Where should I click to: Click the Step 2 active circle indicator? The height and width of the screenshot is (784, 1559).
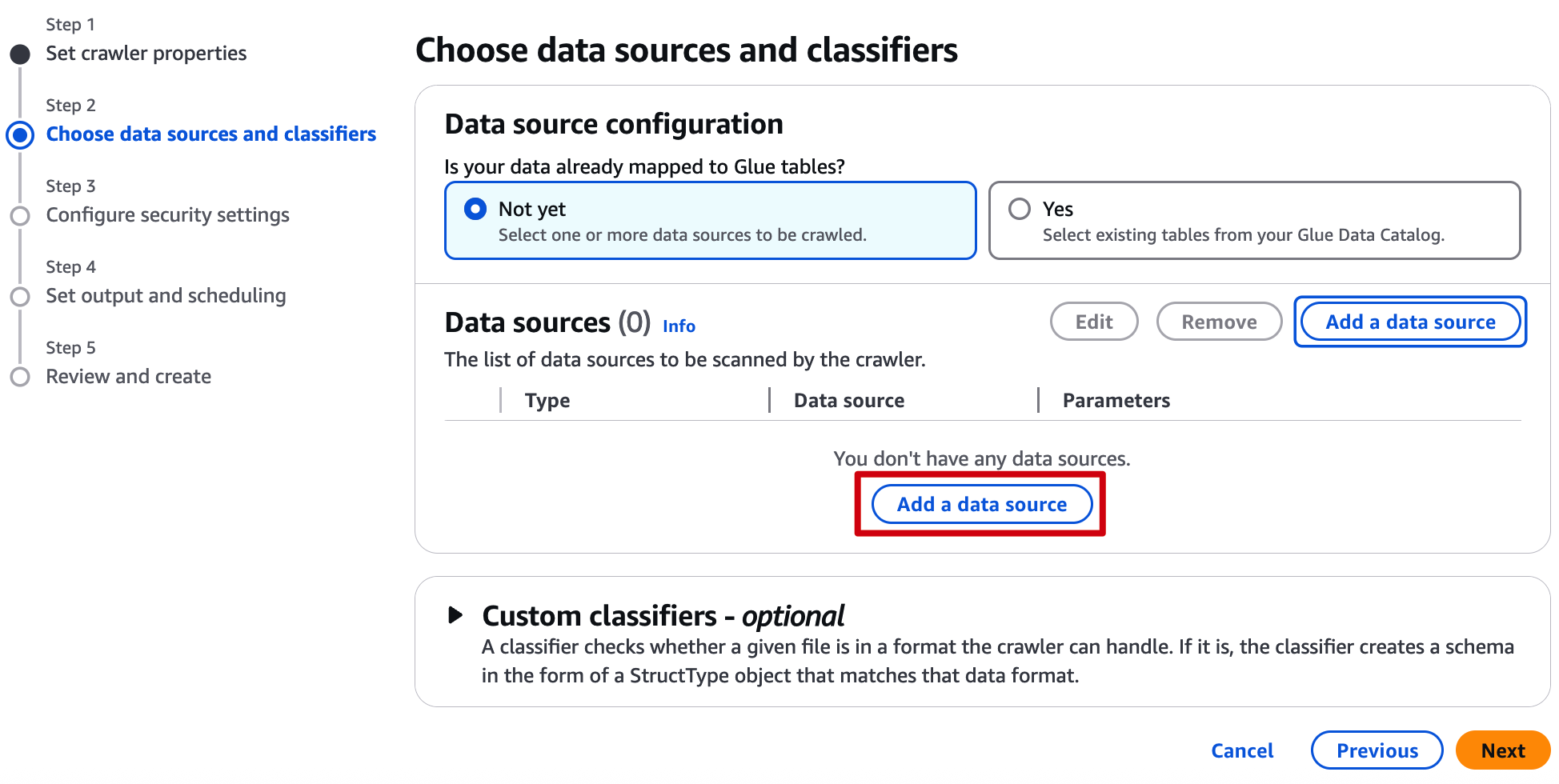(x=20, y=135)
